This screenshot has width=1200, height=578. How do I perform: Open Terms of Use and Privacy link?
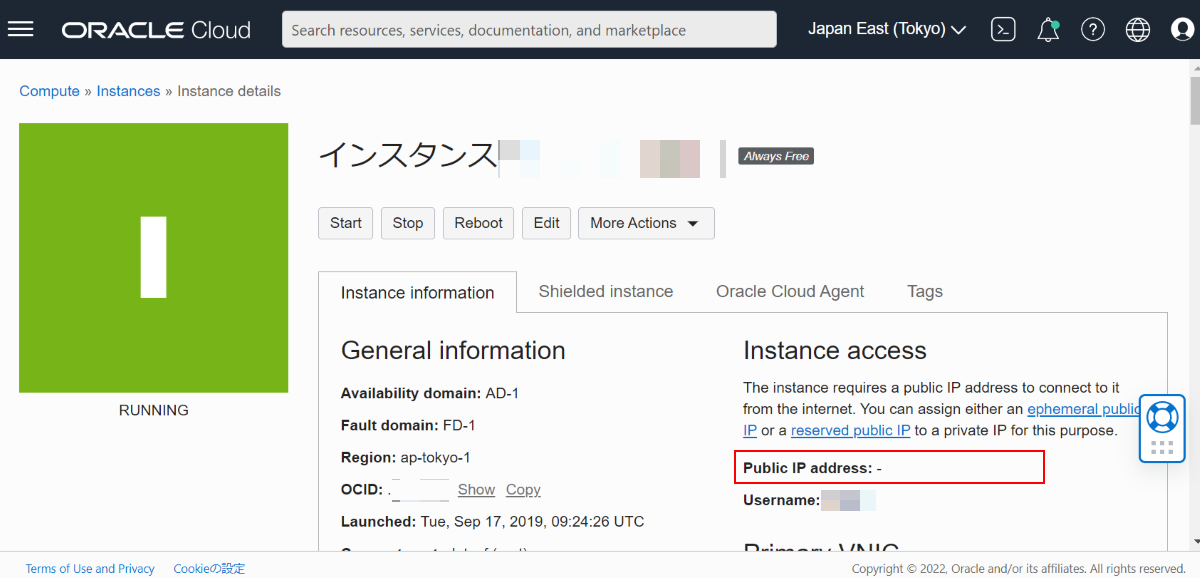coord(90,569)
